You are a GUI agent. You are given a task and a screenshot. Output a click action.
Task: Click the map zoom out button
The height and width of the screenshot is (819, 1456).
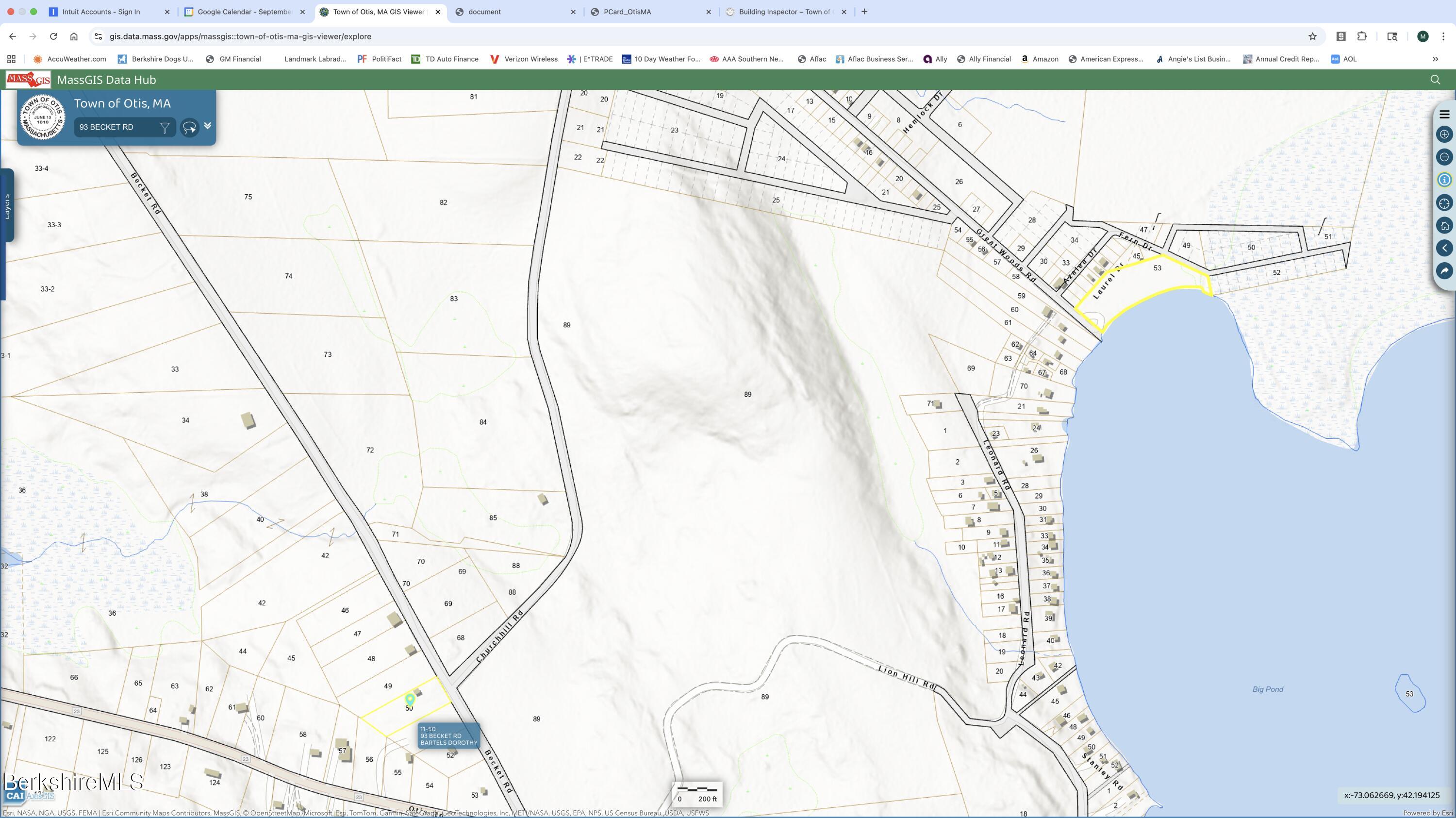pyautogui.click(x=1444, y=157)
